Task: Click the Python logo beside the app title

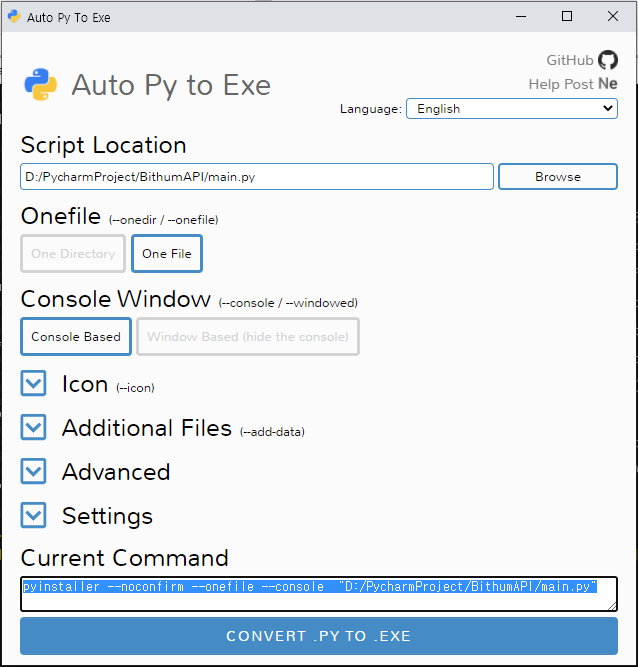Action: tap(41, 84)
